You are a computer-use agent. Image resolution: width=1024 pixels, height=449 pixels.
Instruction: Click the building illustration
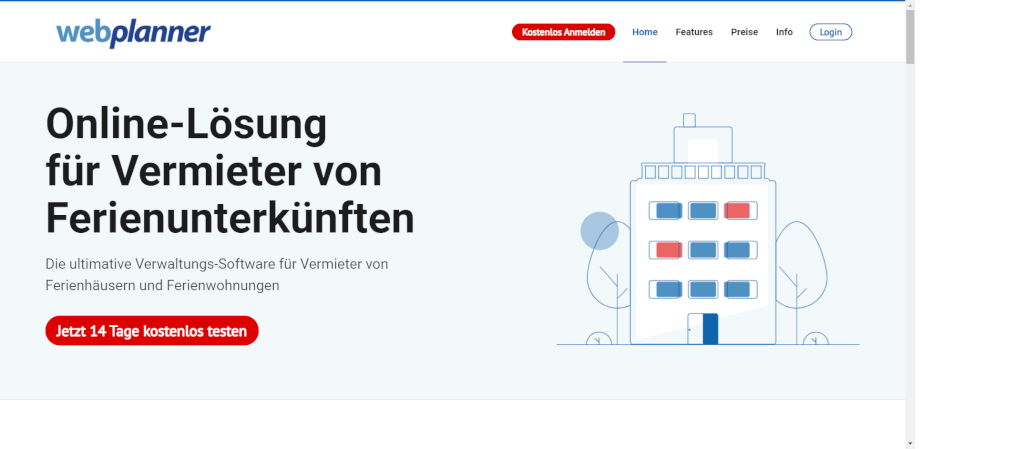708,230
